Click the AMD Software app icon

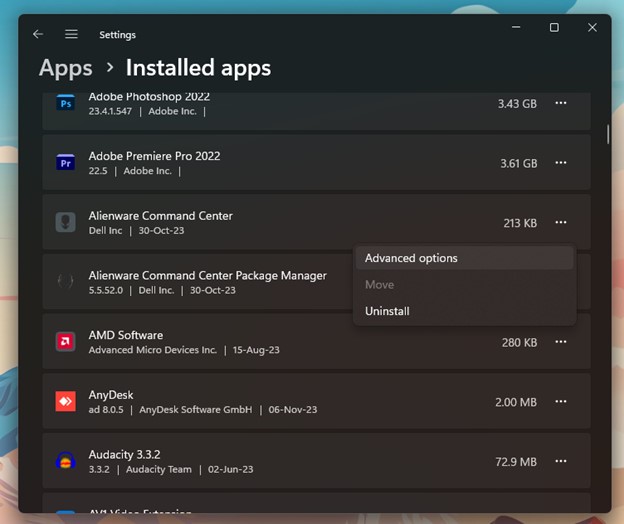click(x=66, y=342)
